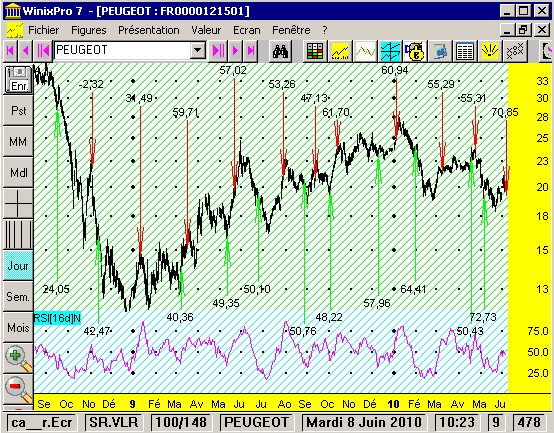554x433 pixels.
Task: Click the RSI[16d]N indicator label
Action: [57, 318]
